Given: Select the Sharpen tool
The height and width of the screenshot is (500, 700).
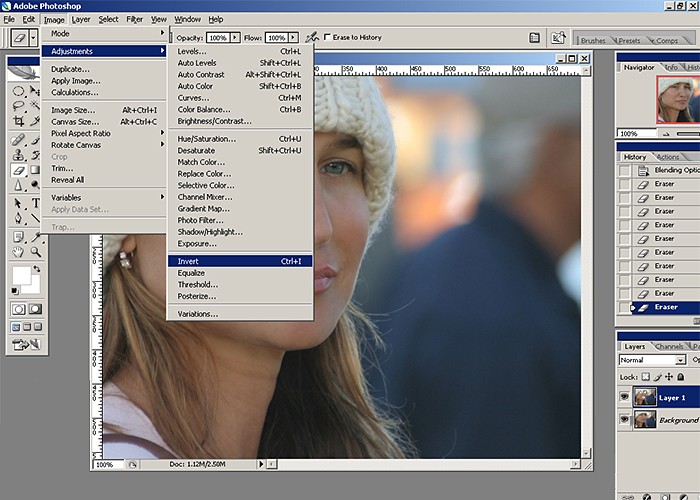Looking at the screenshot, I should [x=18, y=185].
